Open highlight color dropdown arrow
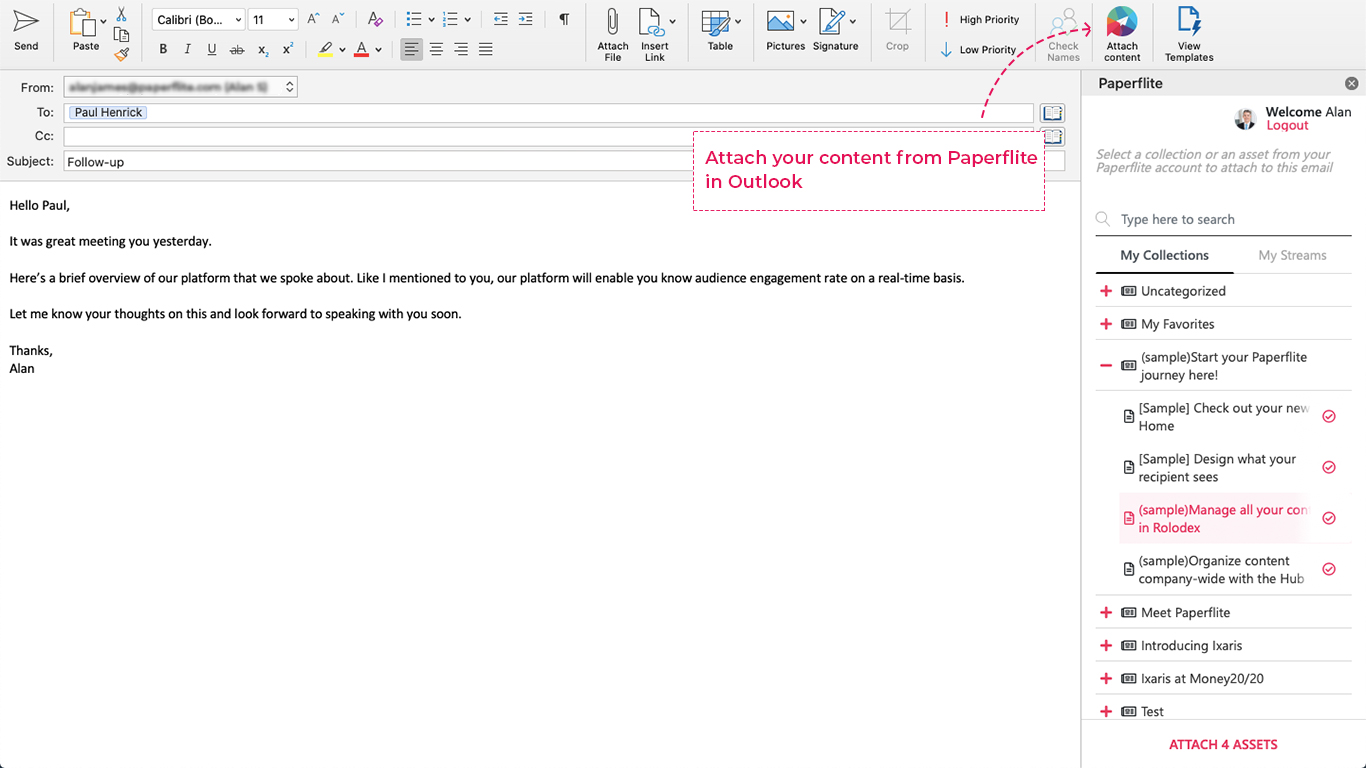Screen dimensions: 1366x768 click(x=342, y=50)
